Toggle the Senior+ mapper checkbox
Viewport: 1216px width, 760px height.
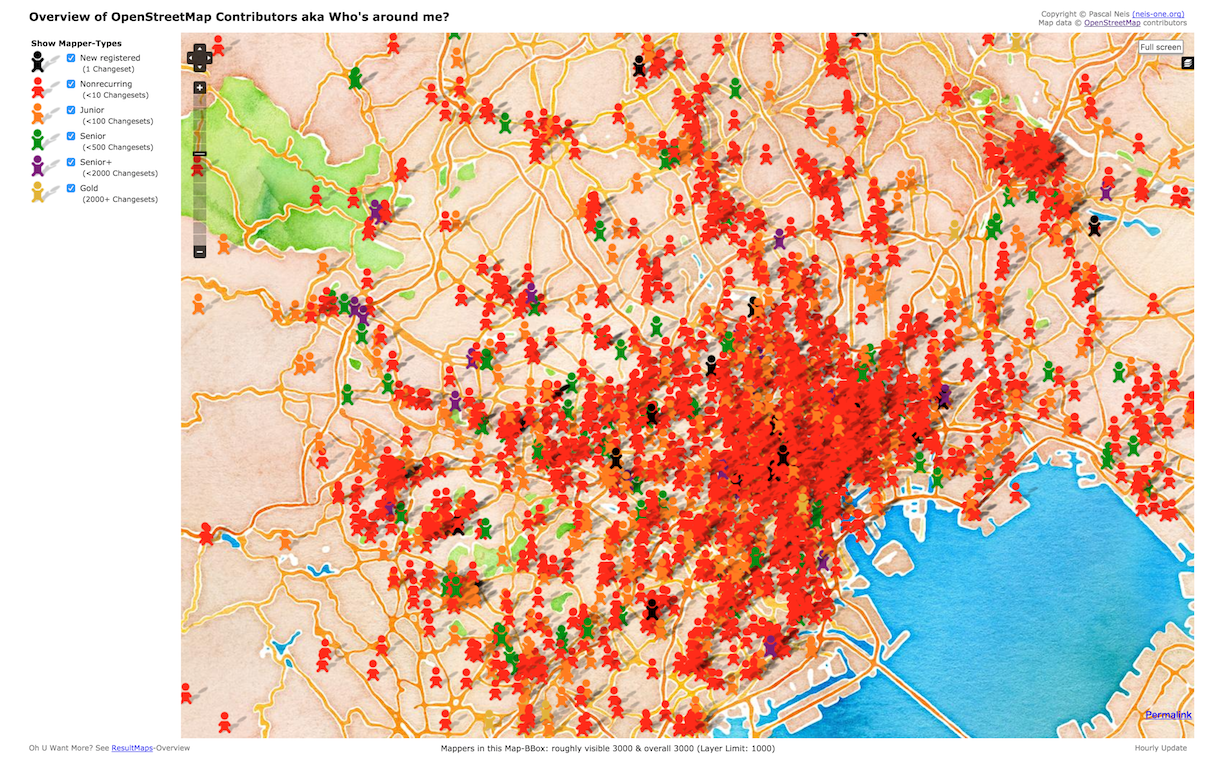[x=71, y=162]
